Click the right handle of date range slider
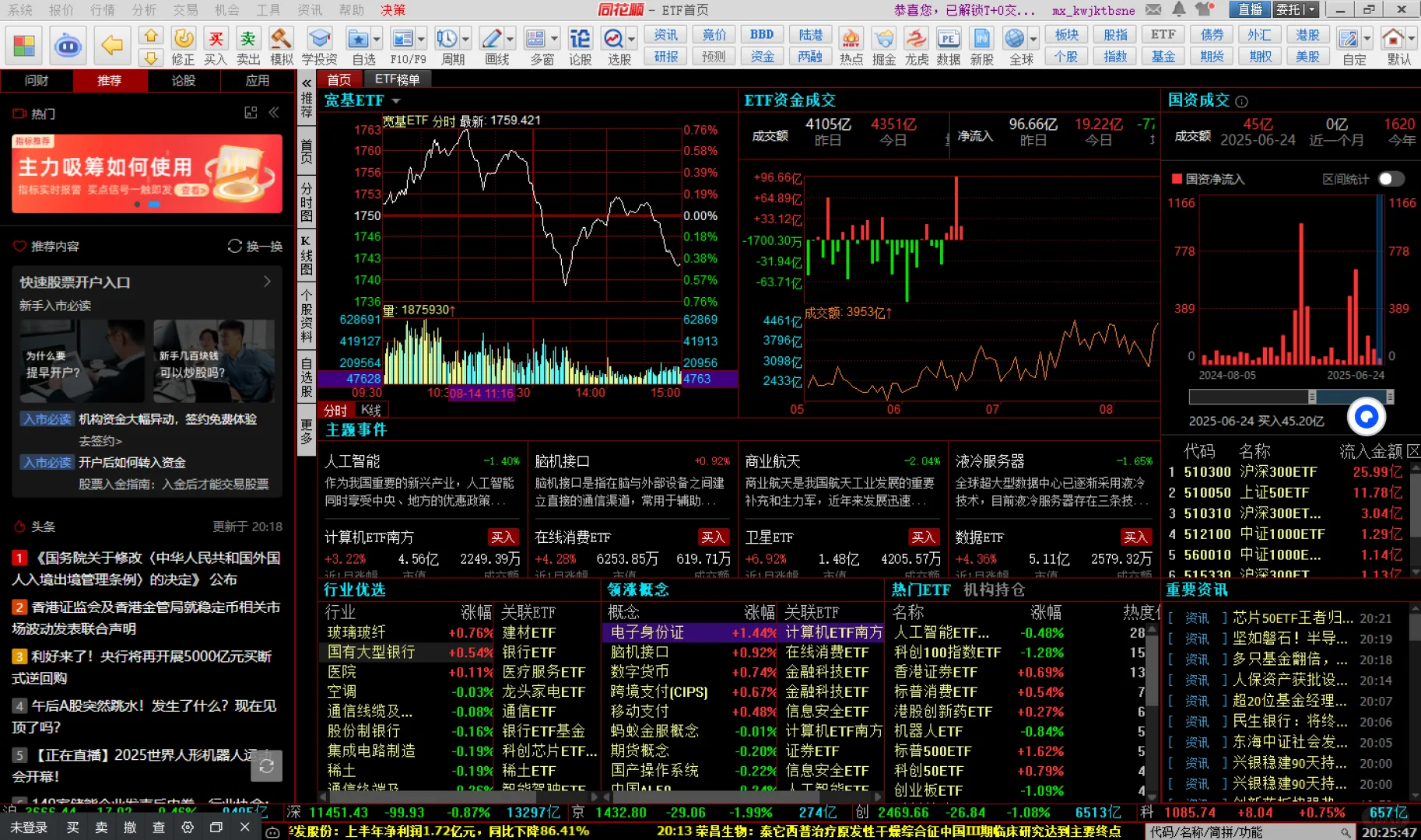1421x840 pixels. [x=1389, y=397]
